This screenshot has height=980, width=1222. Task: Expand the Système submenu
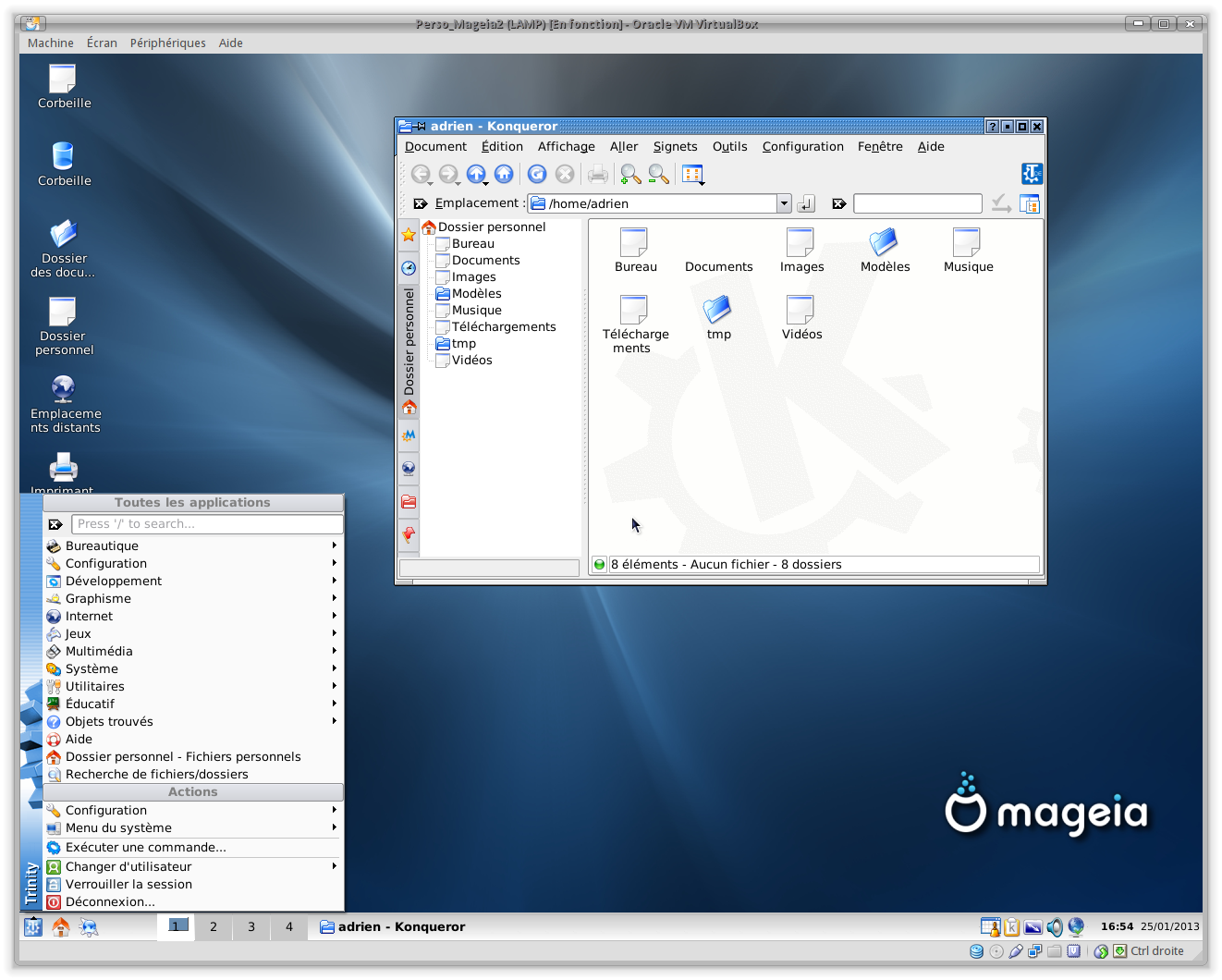coord(193,669)
